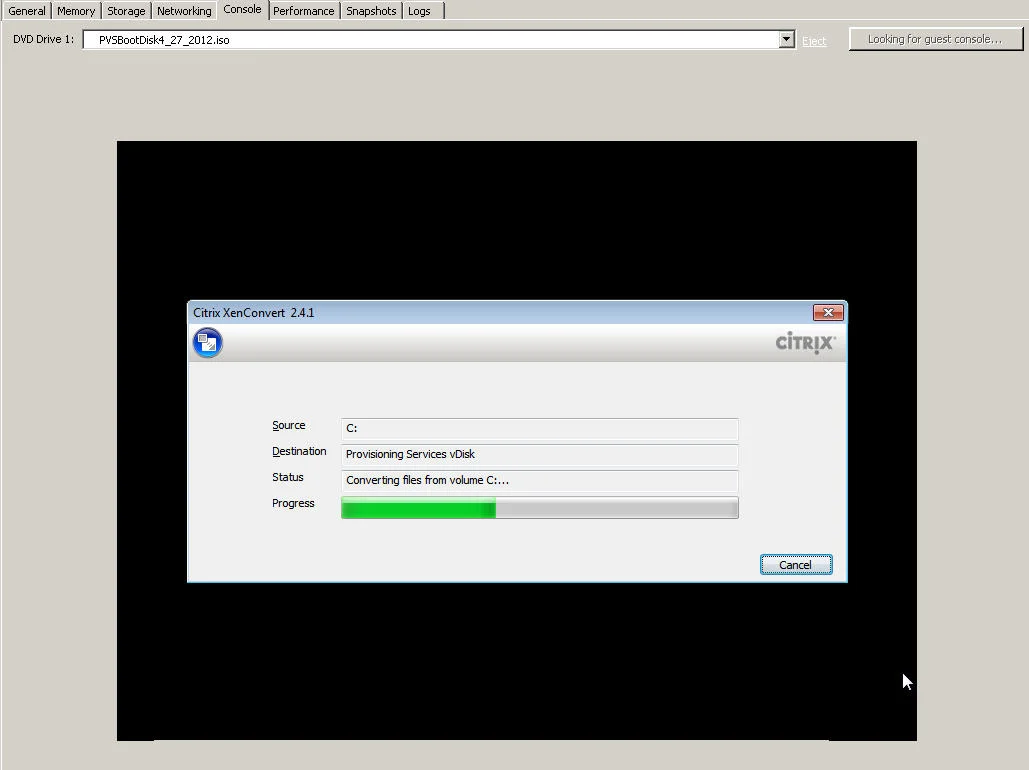Click the green conversion progress bar
Image resolution: width=1029 pixels, height=770 pixels.
click(539, 507)
